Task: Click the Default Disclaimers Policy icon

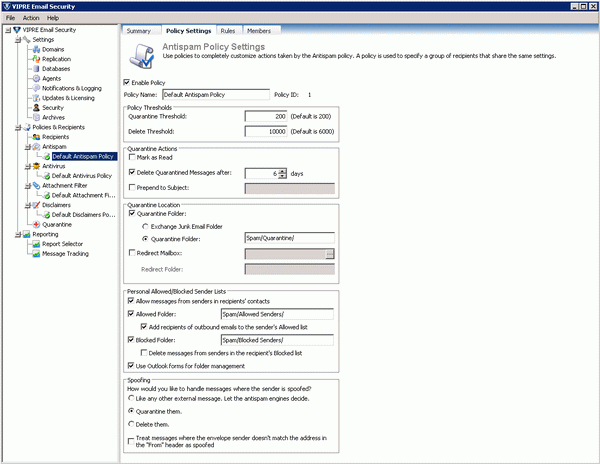Action: tap(46, 215)
